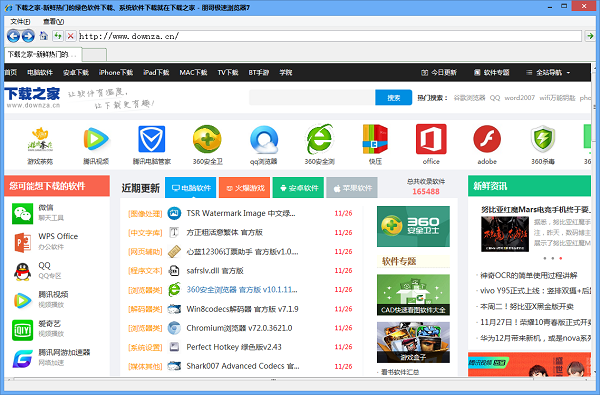Select the 微信 icon in the sidebar

point(23,213)
